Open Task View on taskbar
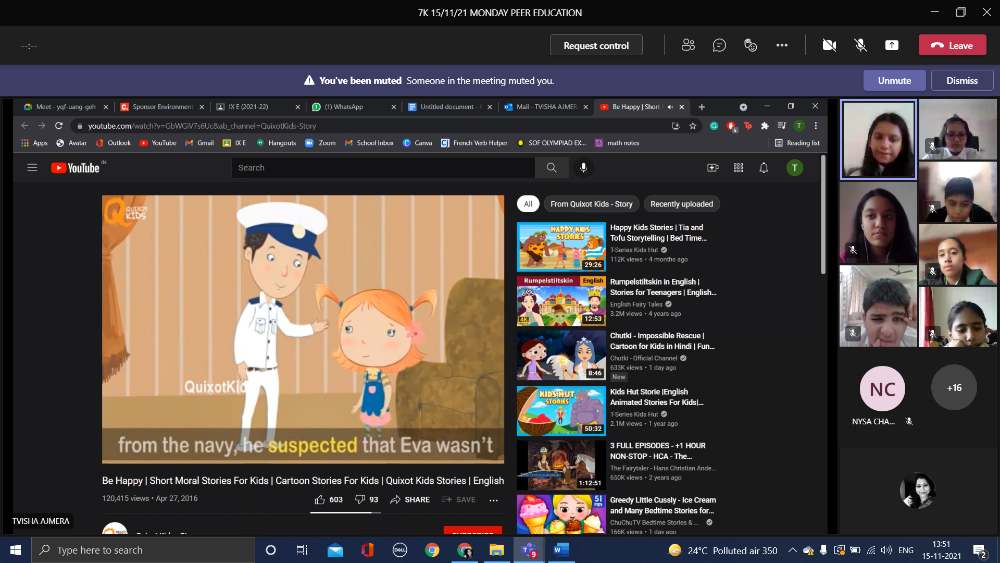 coord(302,550)
